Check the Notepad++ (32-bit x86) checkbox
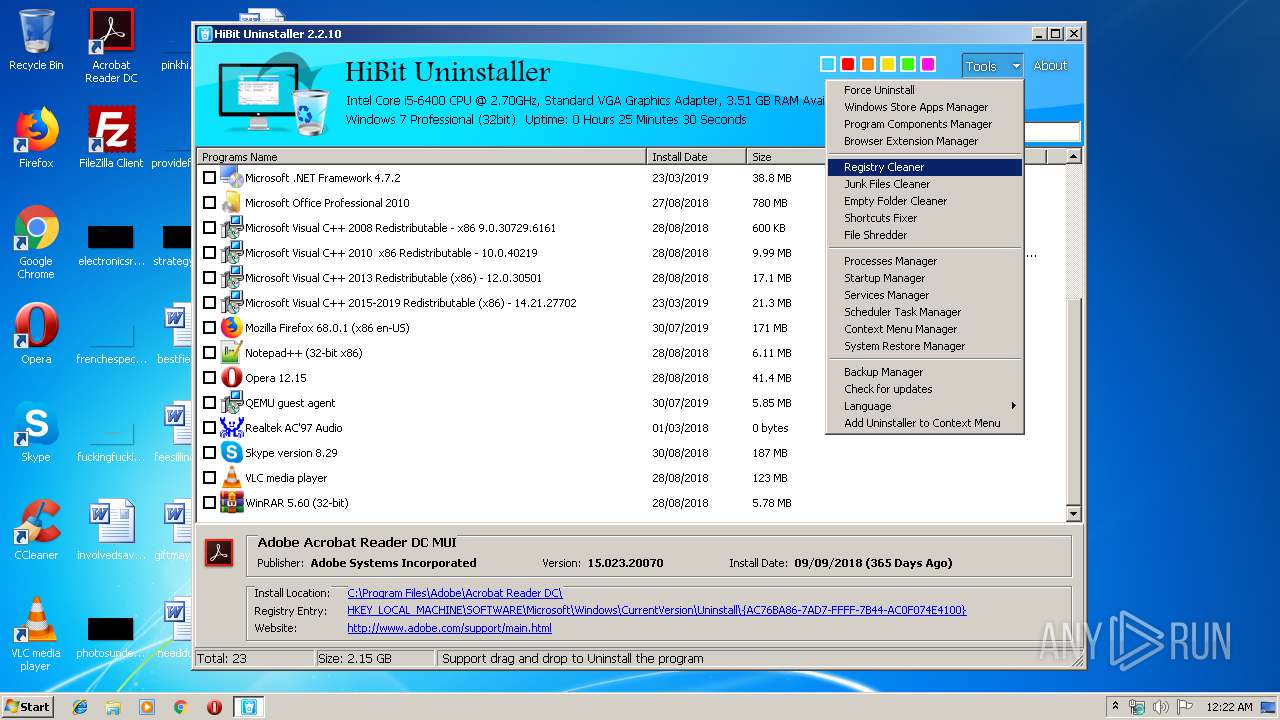This screenshot has height=720, width=1280. (x=209, y=352)
